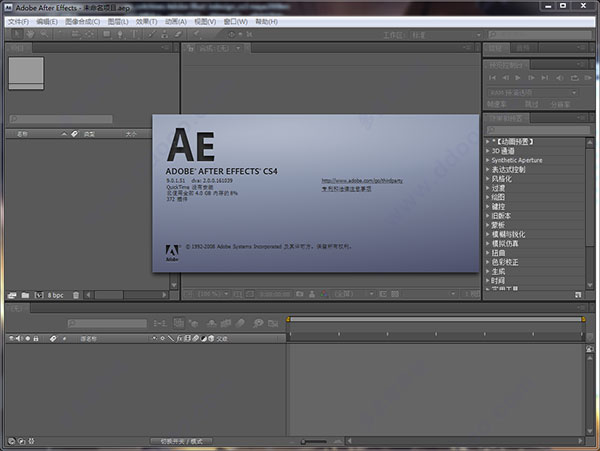Expand the 风格化 effects category
The width and height of the screenshot is (600, 451).
(488, 178)
